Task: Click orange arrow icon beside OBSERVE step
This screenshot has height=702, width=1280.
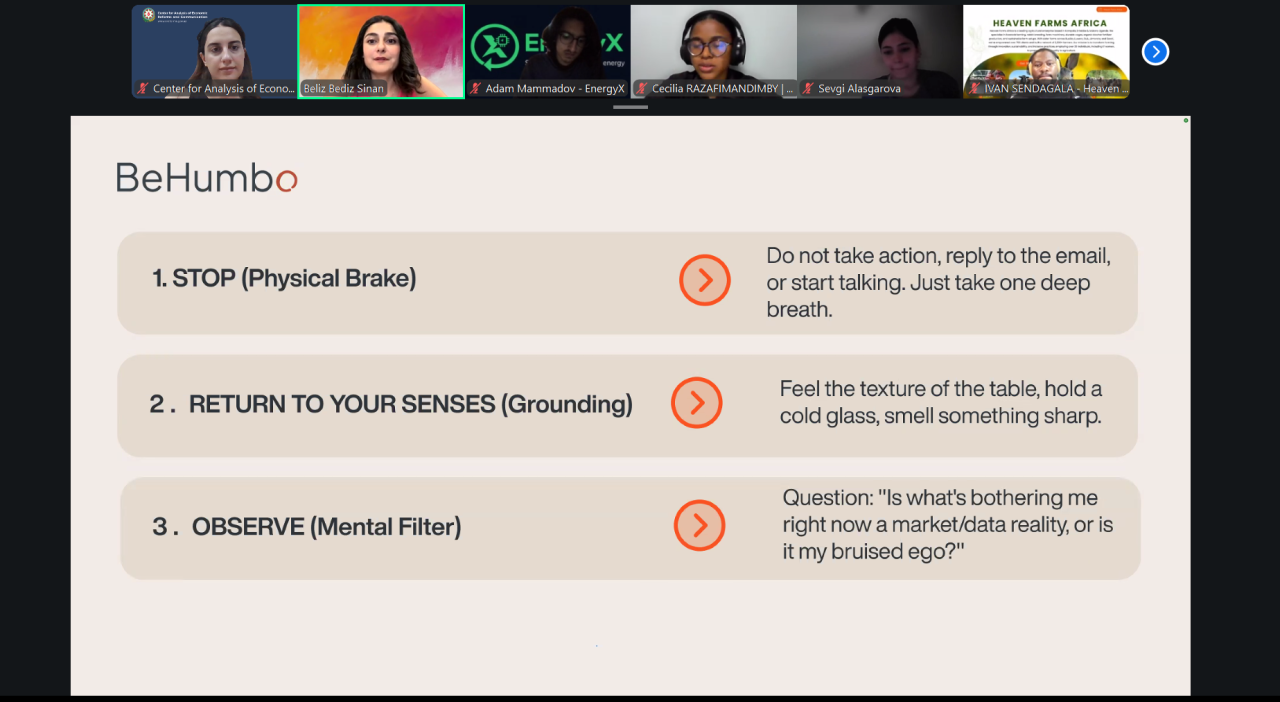Action: click(699, 525)
